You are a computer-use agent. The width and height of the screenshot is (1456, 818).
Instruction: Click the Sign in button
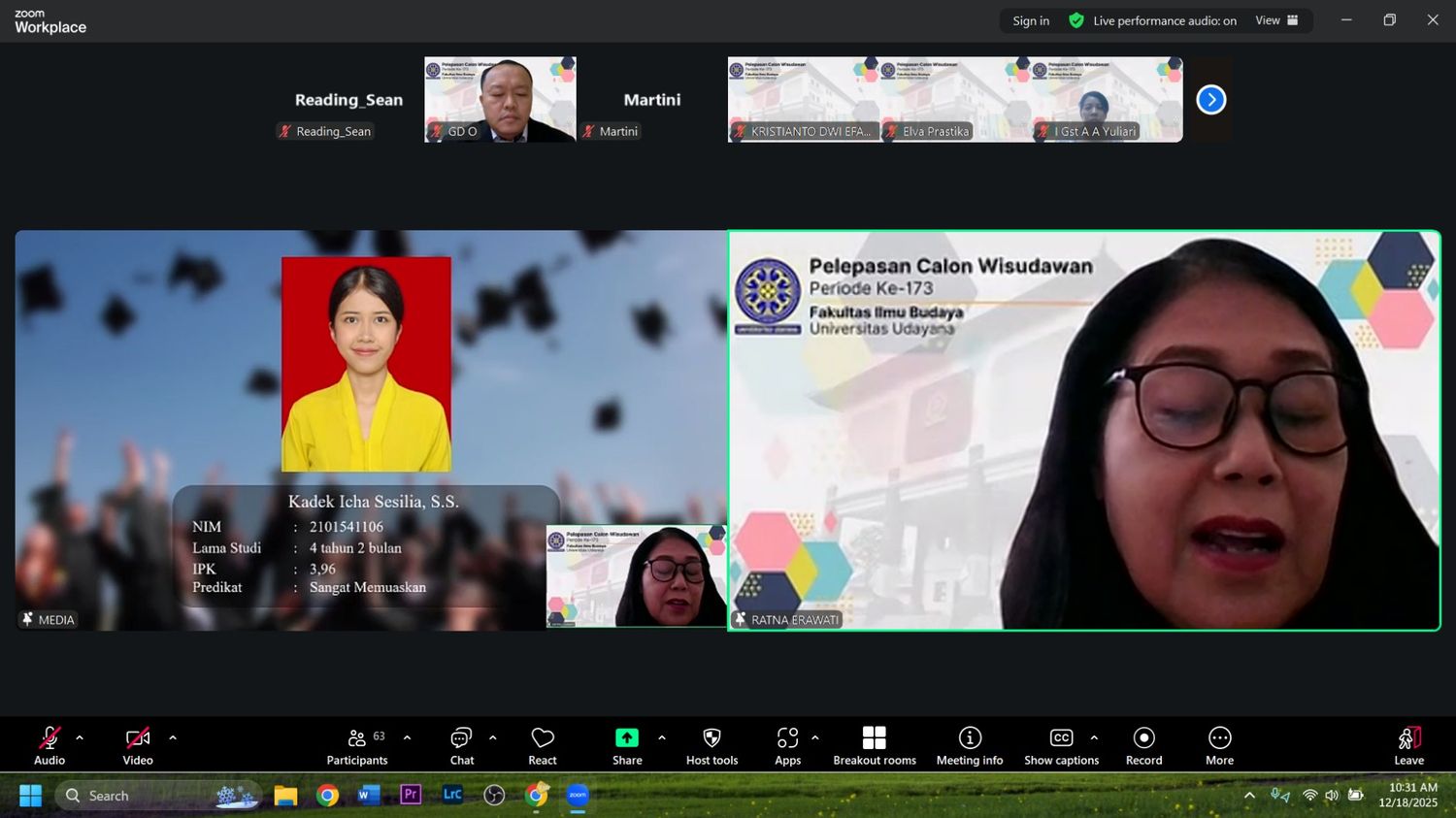(x=1030, y=20)
